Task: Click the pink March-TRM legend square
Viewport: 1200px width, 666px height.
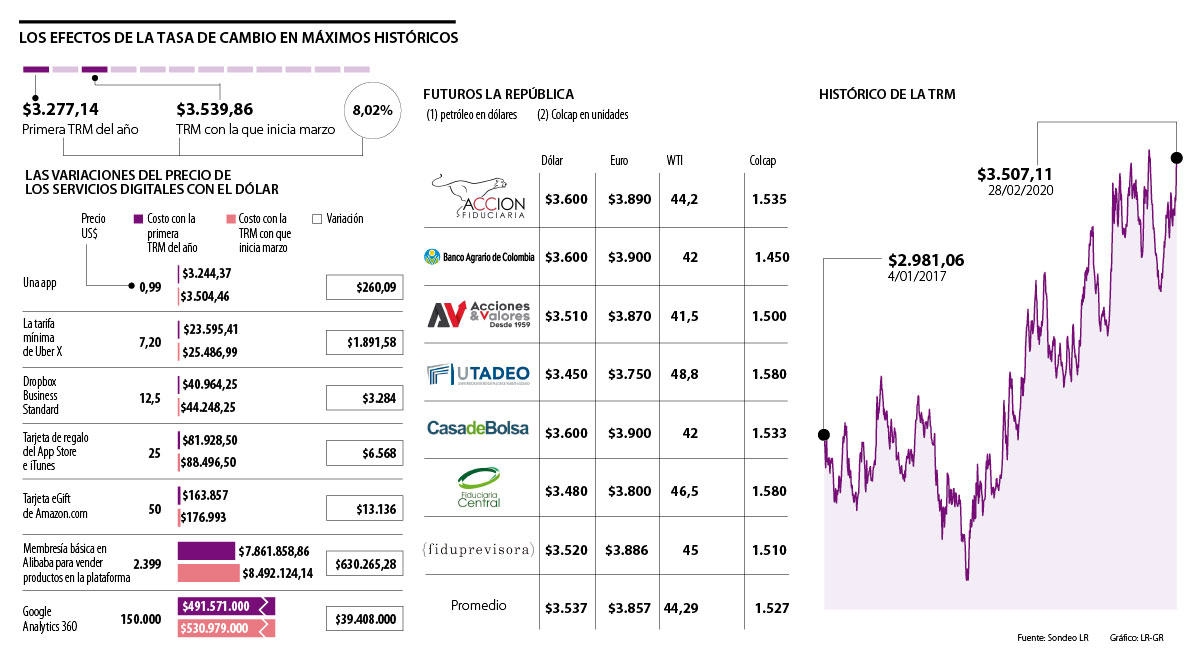Action: click(x=230, y=219)
